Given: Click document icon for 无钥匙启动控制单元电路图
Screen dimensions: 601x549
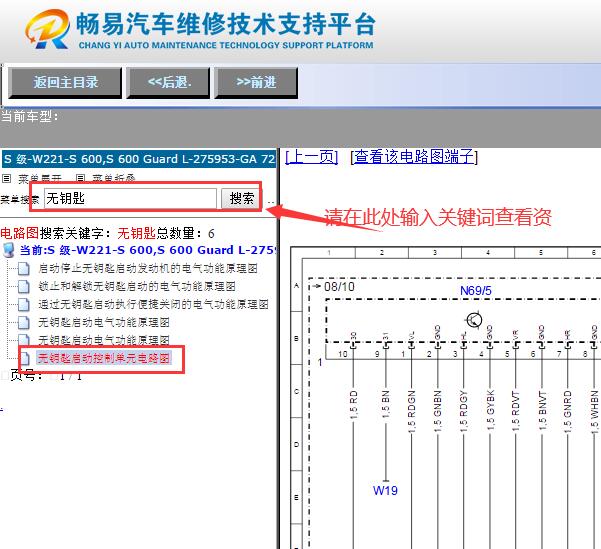Looking at the screenshot, I should click(24, 357).
